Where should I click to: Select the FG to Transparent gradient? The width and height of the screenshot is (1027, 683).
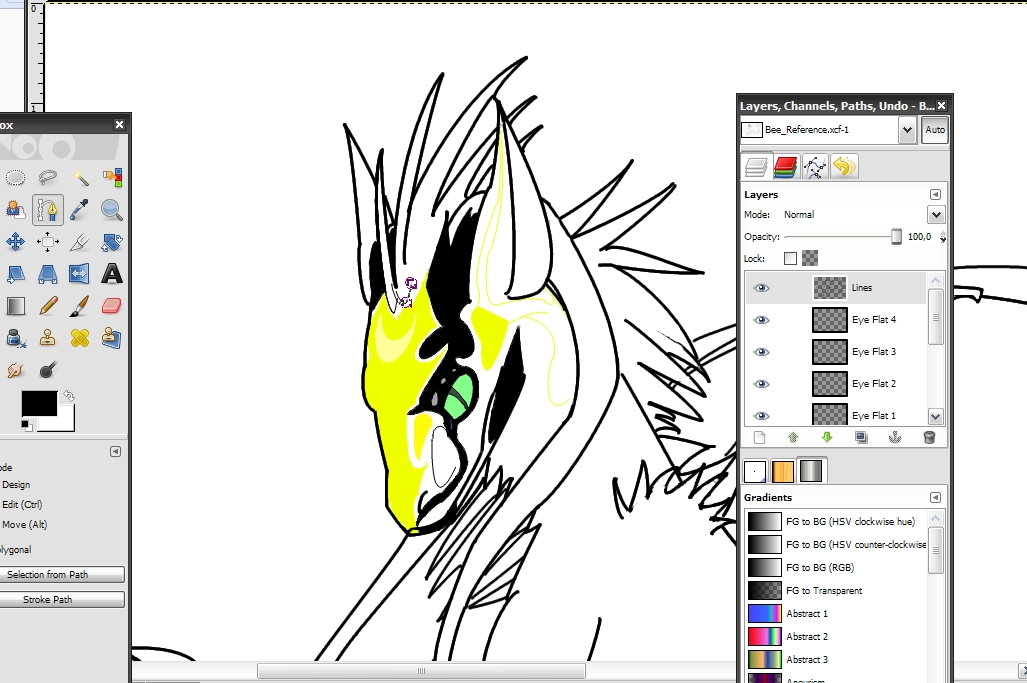[838, 591]
